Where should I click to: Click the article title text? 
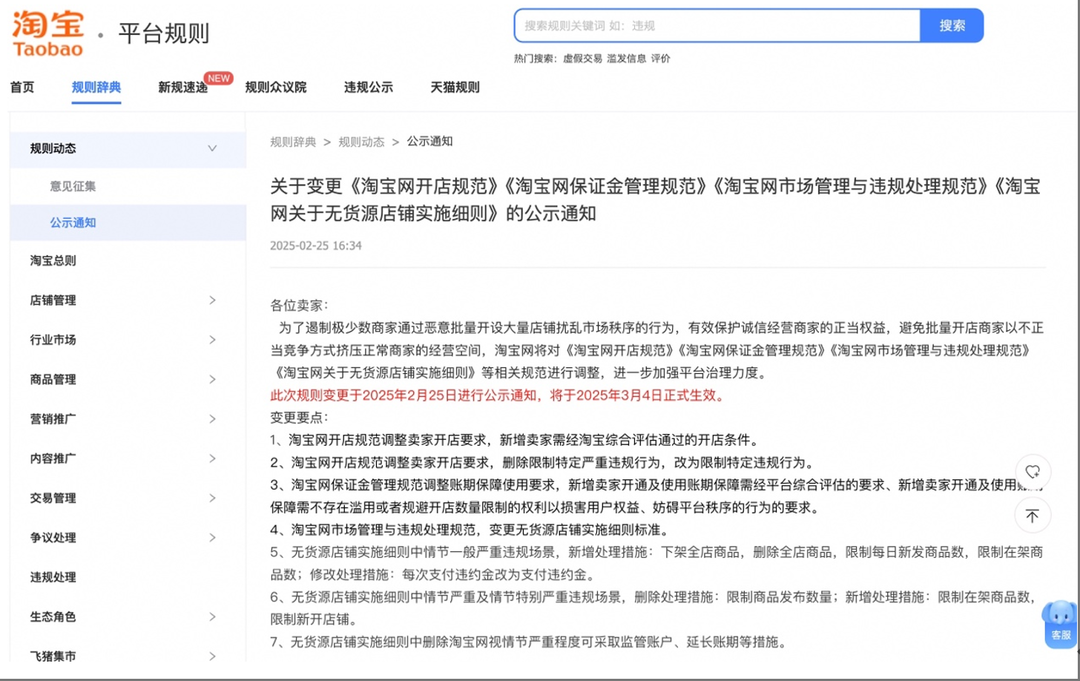655,200
